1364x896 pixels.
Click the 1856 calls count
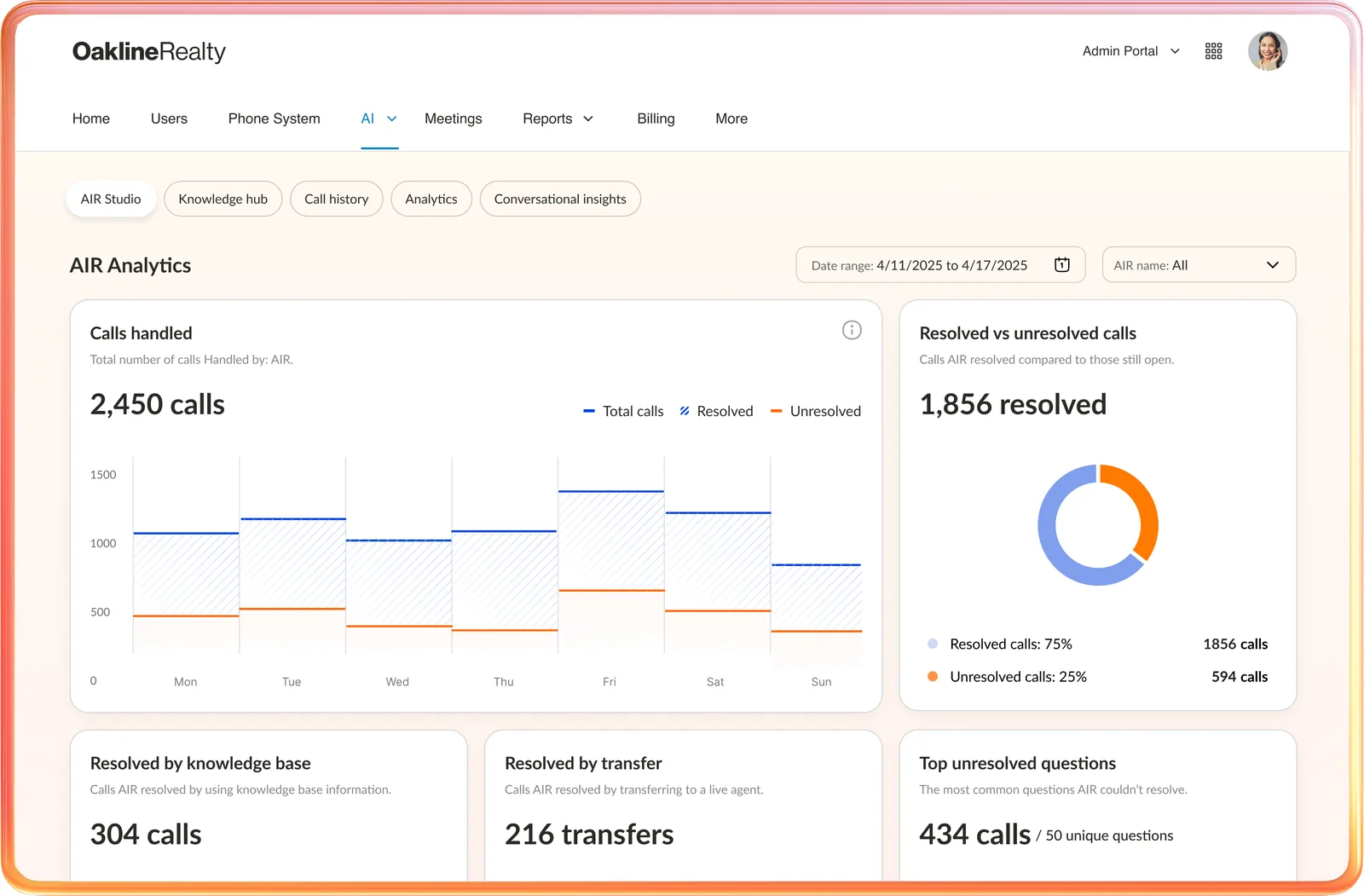1235,645
